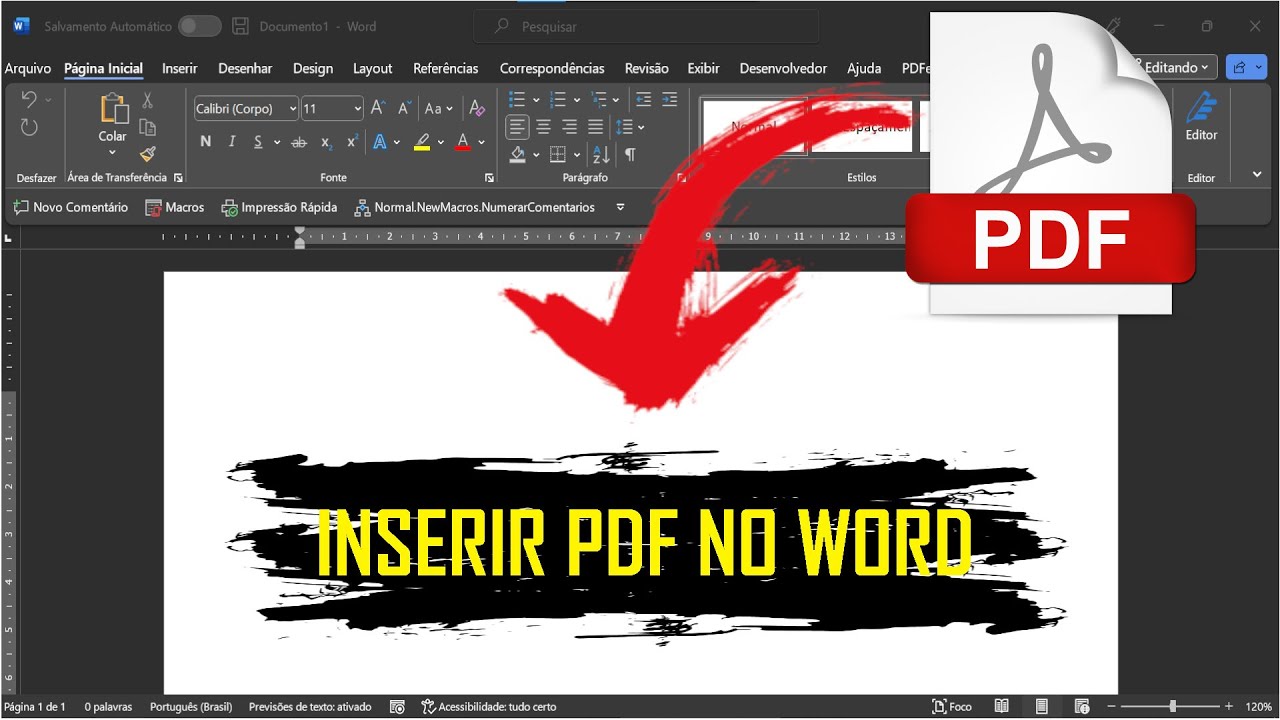Switch to the Referências tab
The height and width of the screenshot is (720, 1280).
(446, 68)
